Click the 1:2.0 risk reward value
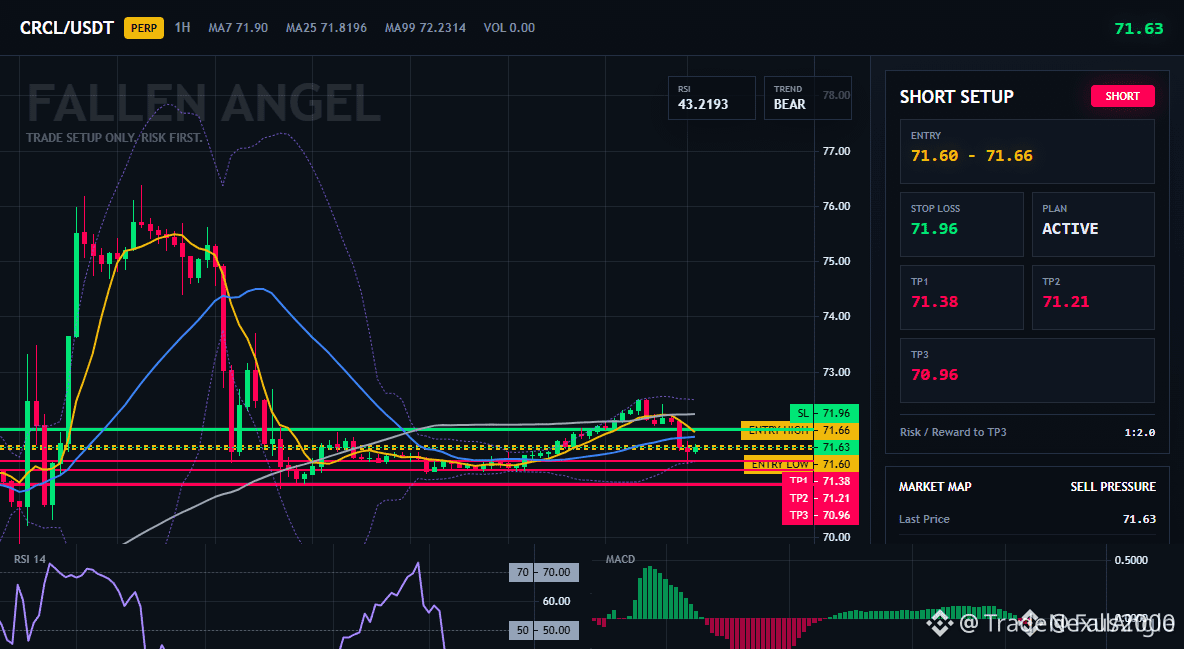Screen dimensions: 1184x649 point(1139,433)
